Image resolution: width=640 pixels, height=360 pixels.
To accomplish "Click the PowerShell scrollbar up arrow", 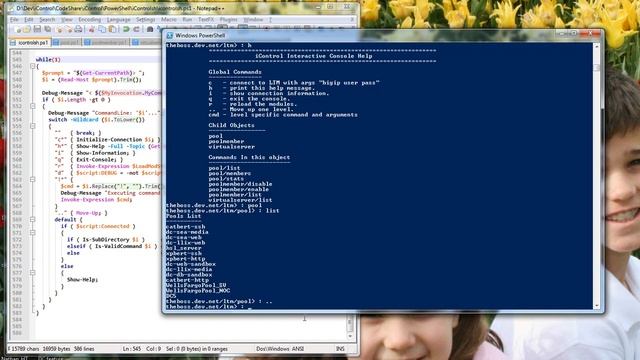I will coord(596,47).
